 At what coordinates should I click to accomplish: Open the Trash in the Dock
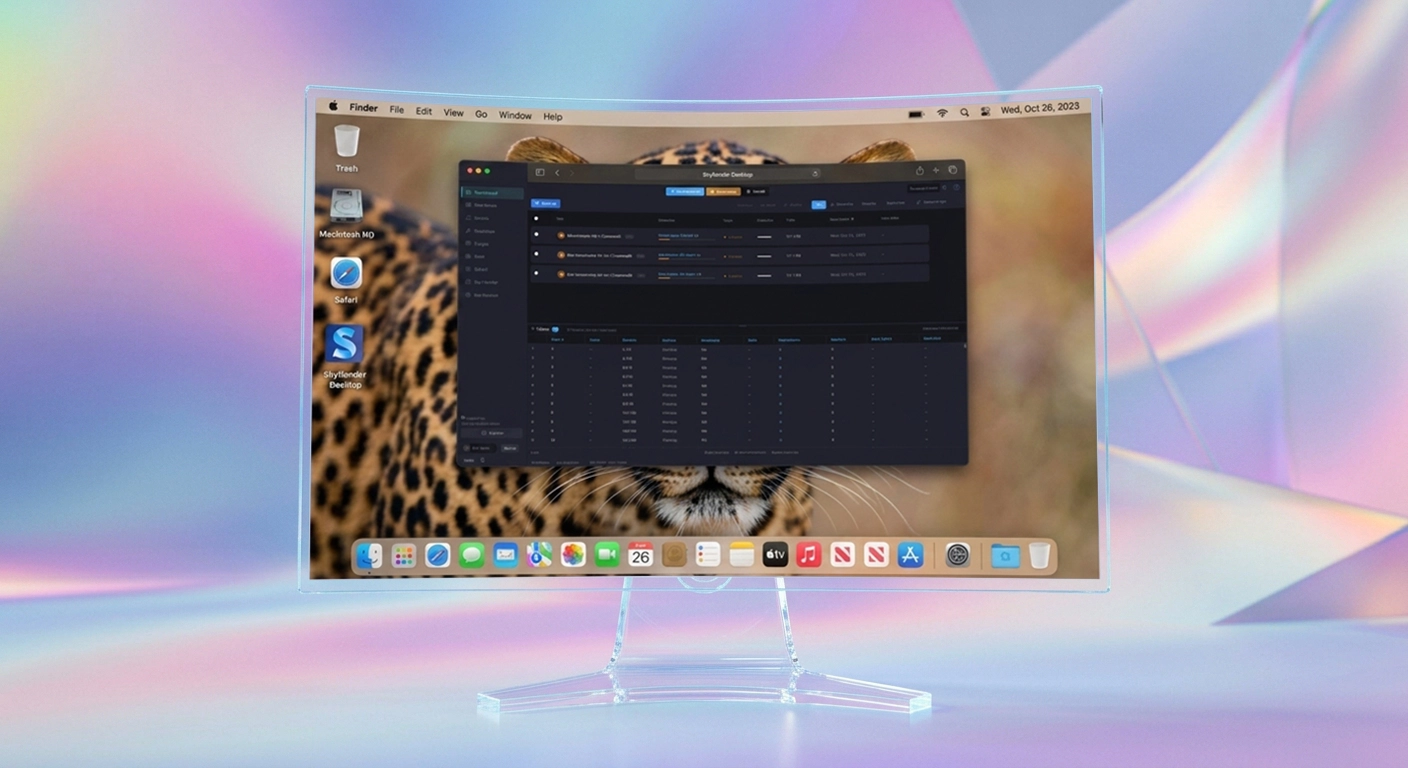[1040, 555]
